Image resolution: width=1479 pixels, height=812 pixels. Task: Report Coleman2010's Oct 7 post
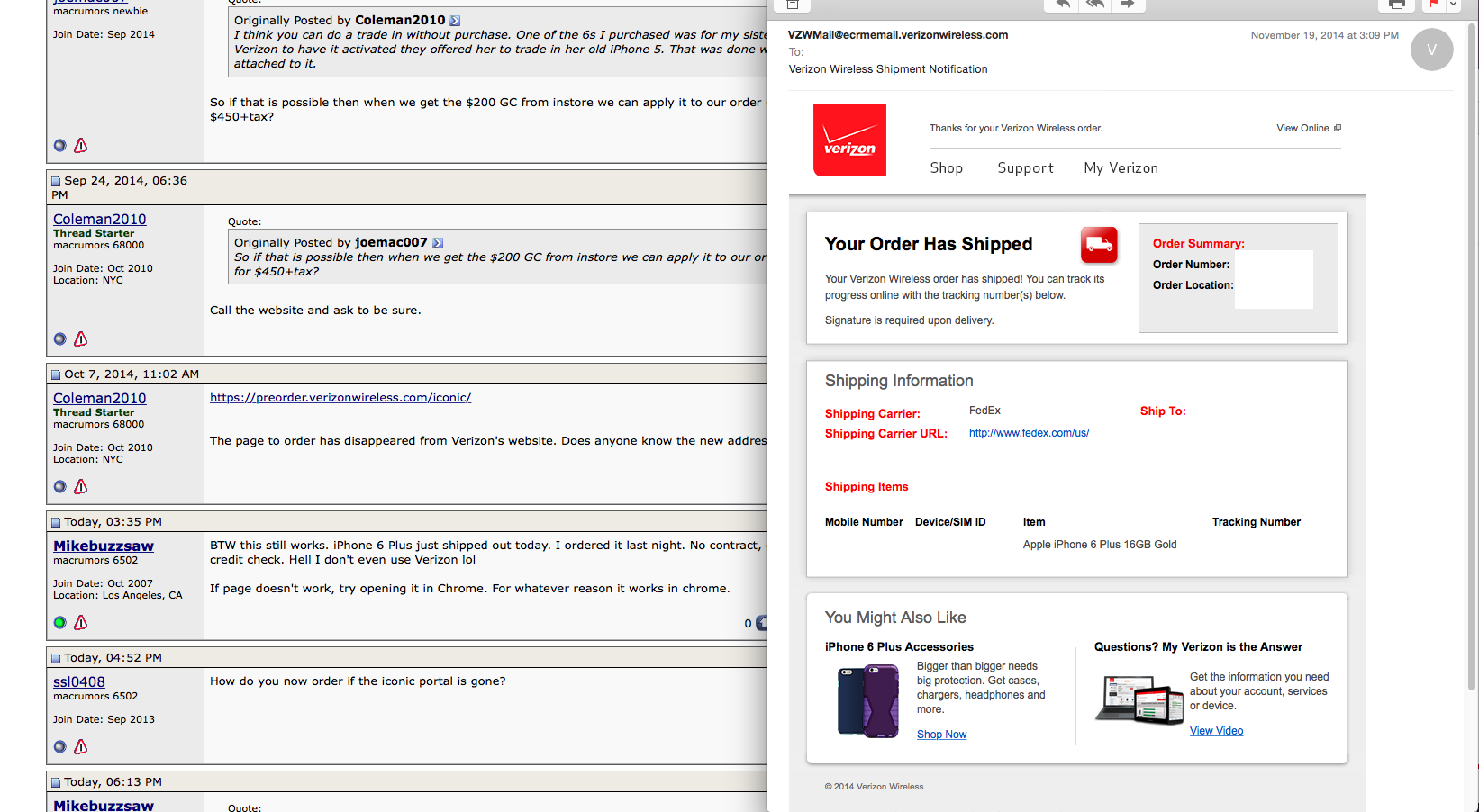(81, 486)
